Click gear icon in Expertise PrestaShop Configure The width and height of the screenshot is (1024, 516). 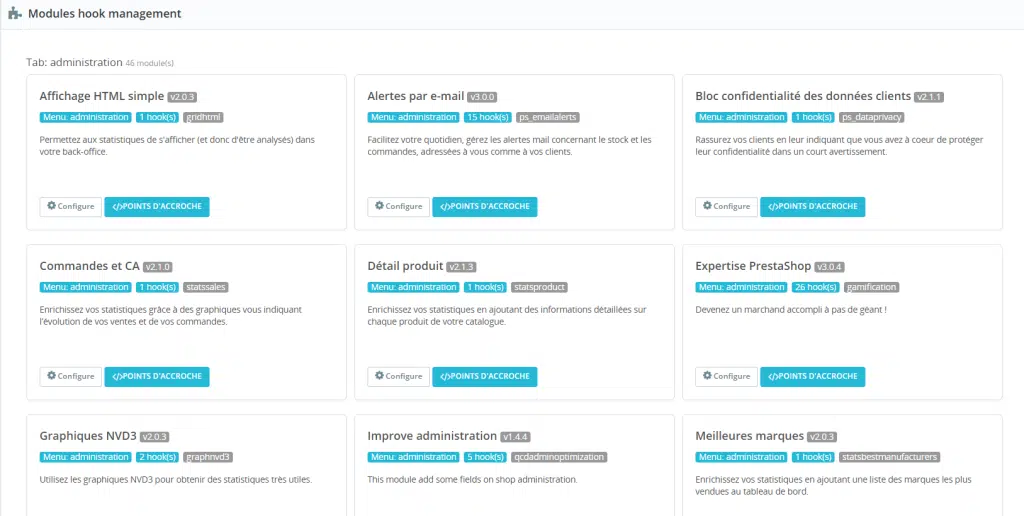pyautogui.click(x=708, y=376)
